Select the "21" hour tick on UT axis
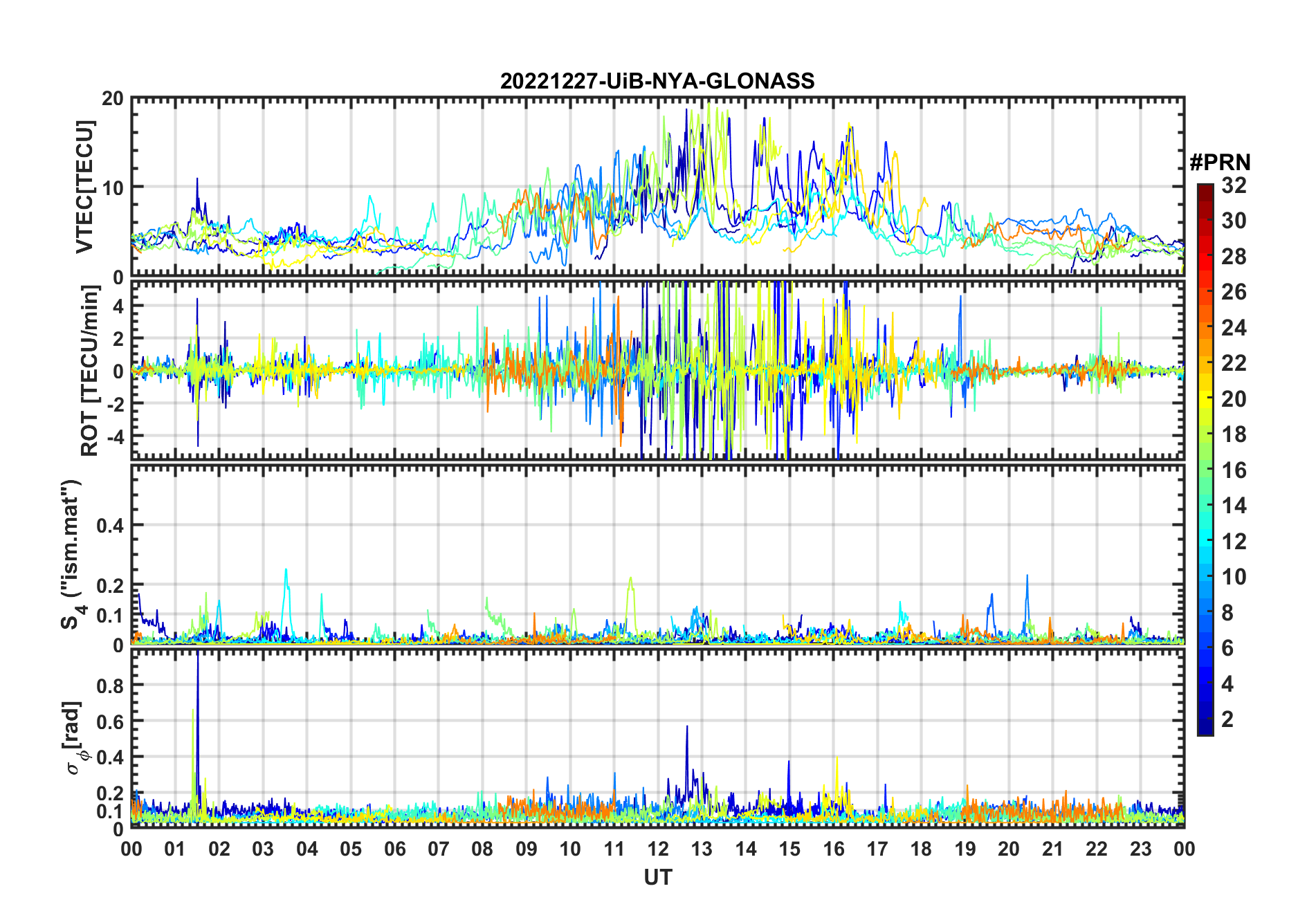 tap(1052, 849)
